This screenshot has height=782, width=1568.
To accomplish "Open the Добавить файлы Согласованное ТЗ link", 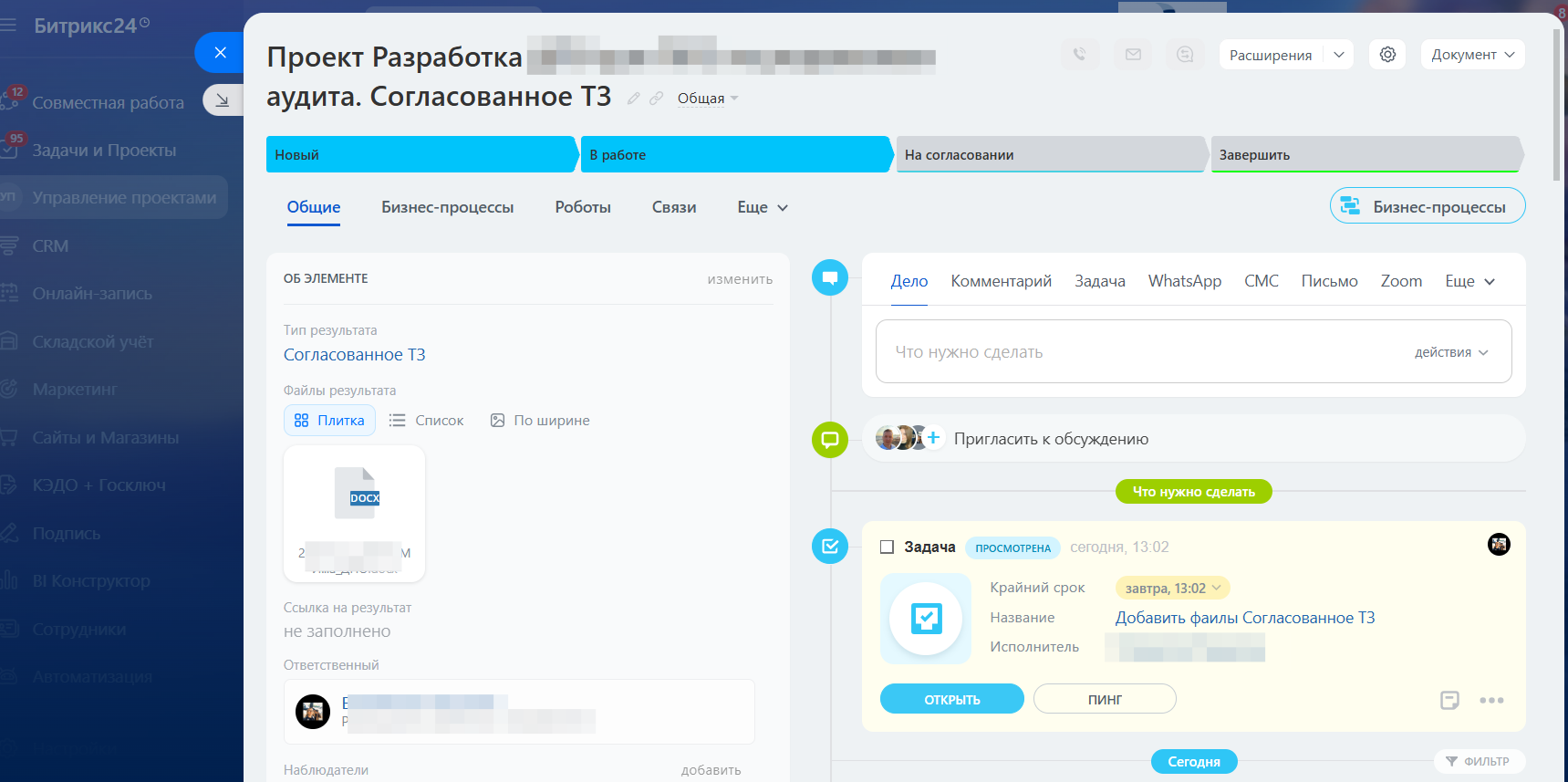I will (x=1244, y=618).
